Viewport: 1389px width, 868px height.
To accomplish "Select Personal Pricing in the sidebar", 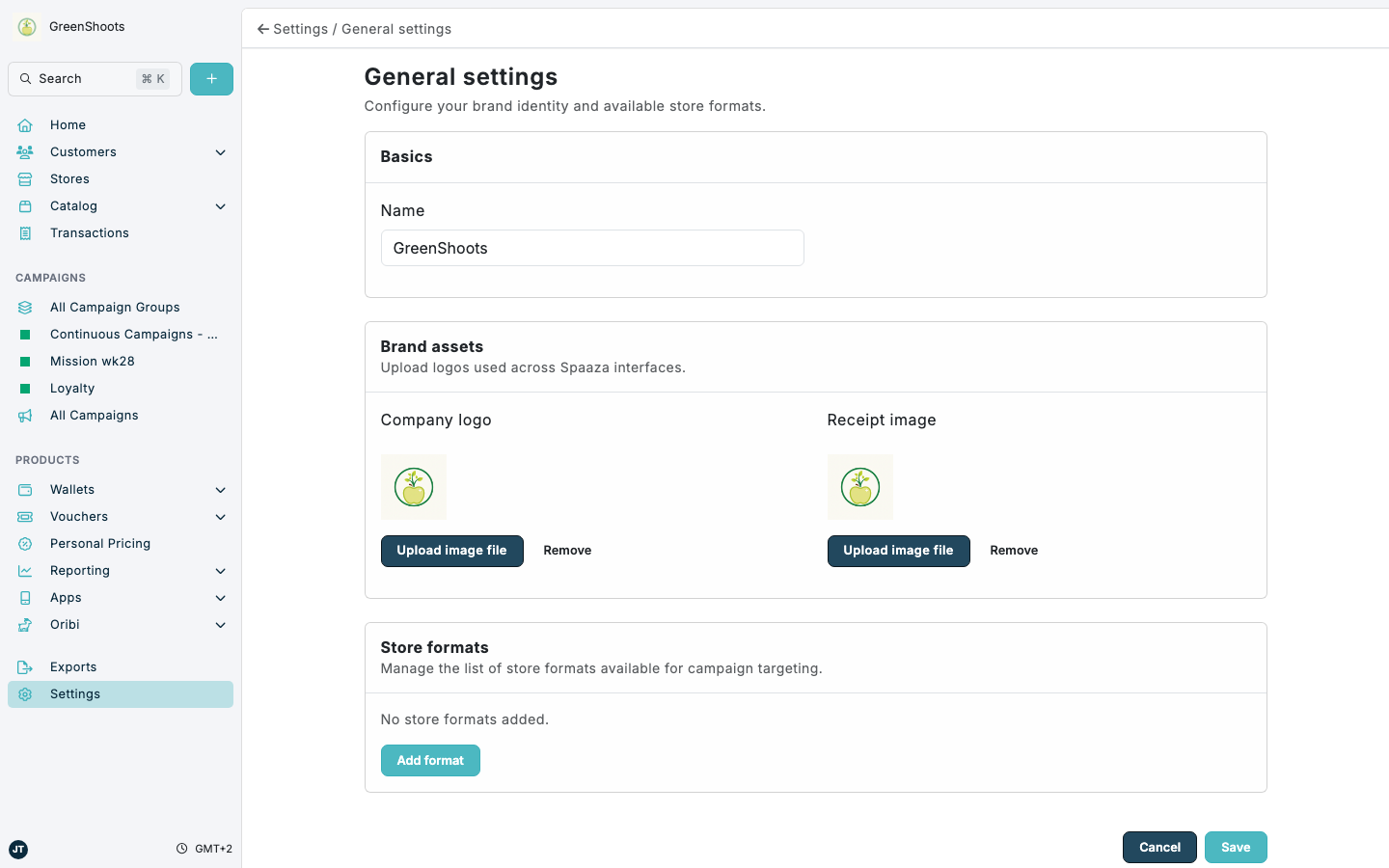I will [x=99, y=543].
